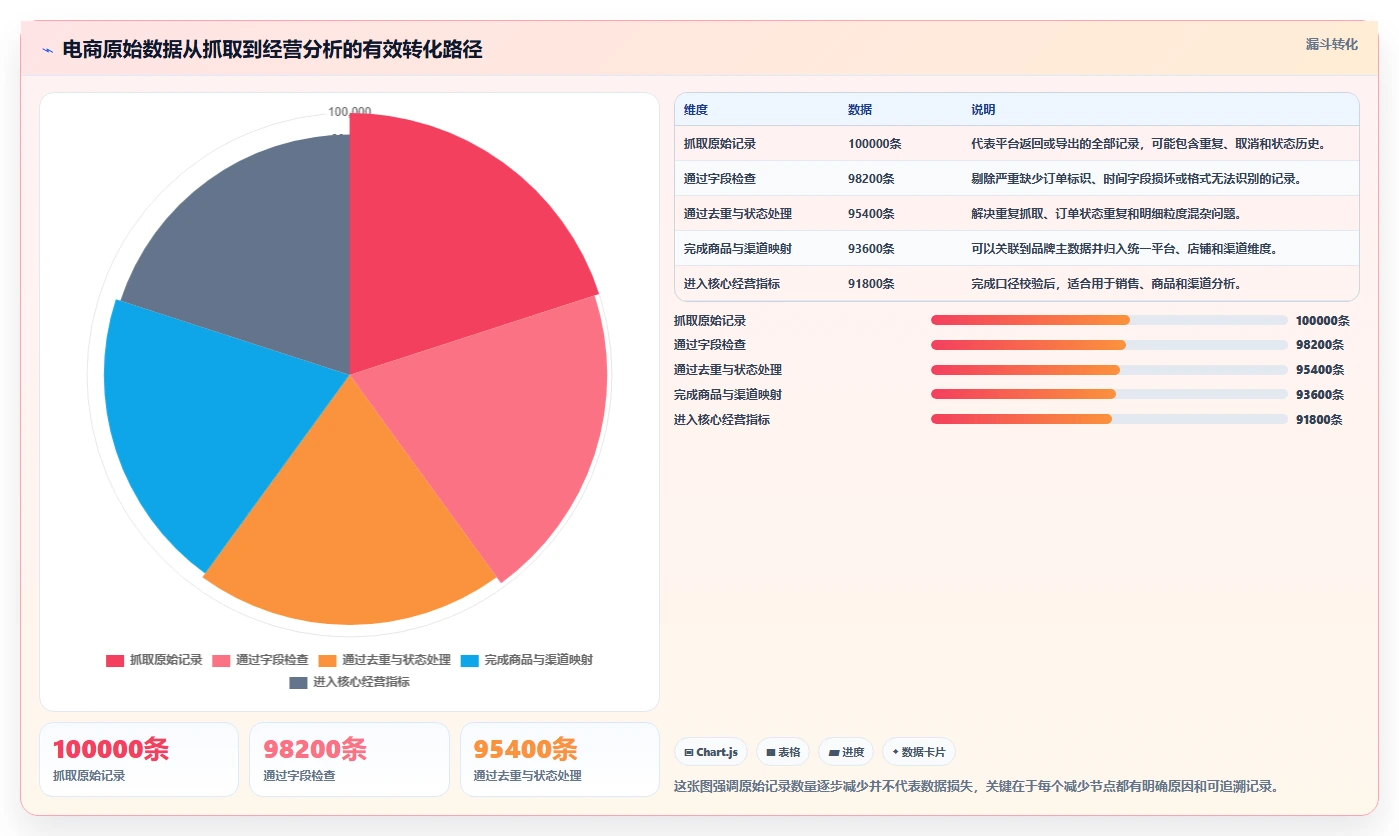Screen dimensions: 1399x836
Task: Click the 进度 chip
Action: point(846,752)
